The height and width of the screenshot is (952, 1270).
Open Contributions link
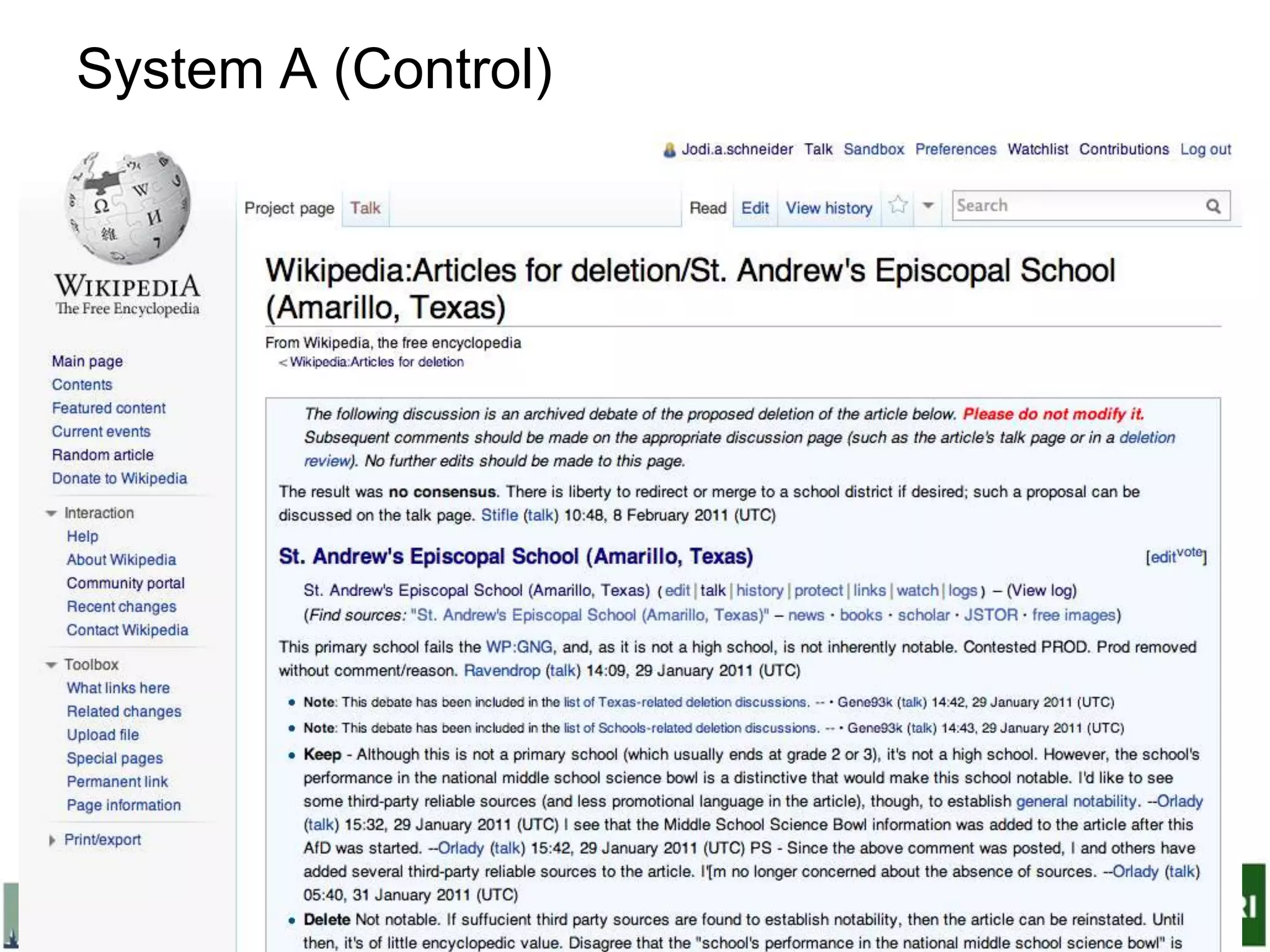click(1124, 149)
